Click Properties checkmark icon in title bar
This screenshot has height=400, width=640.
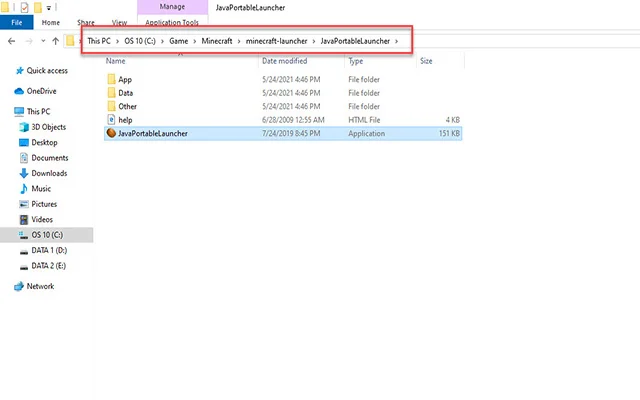pyautogui.click(x=24, y=7)
